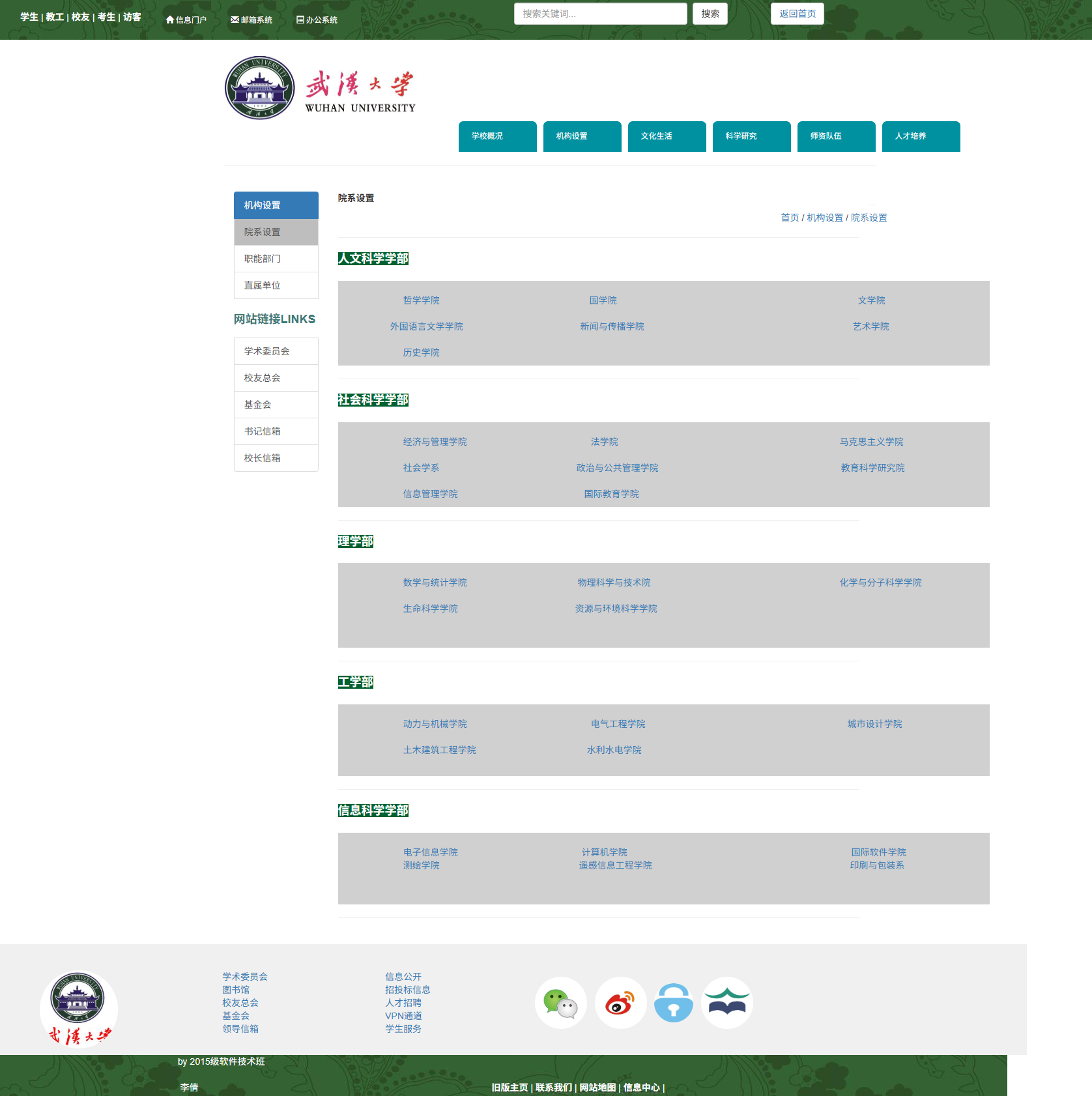The height and width of the screenshot is (1096, 1092).
Task: Open the 科学研究 navigation menu
Action: (752, 136)
